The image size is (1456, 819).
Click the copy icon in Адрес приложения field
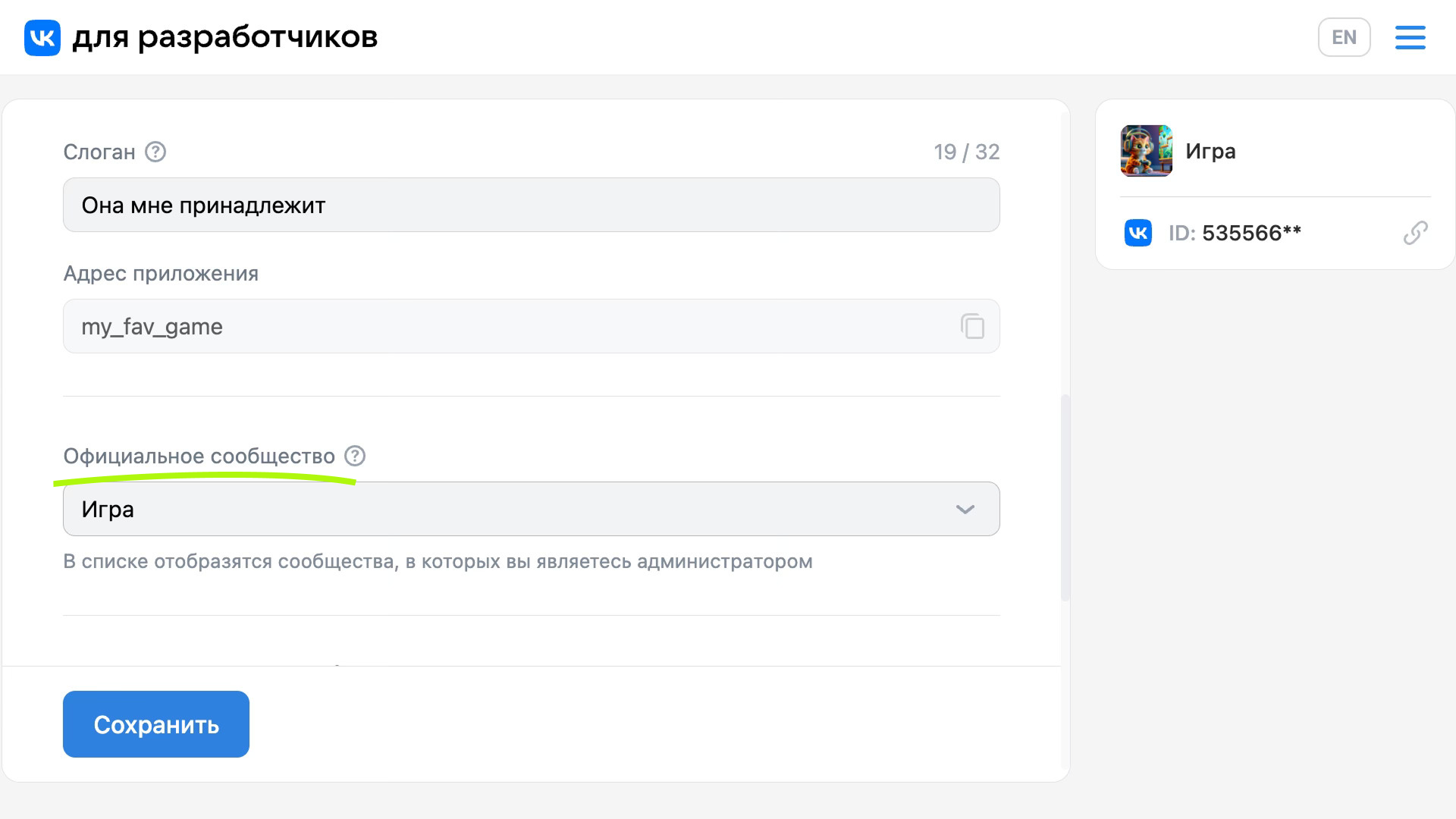[x=972, y=326]
